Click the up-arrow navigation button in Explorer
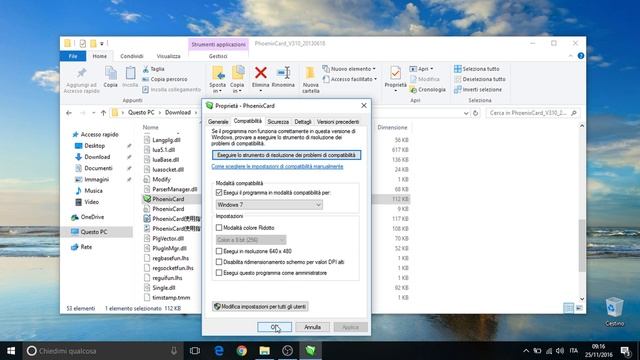The height and width of the screenshot is (360, 640). 103,113
